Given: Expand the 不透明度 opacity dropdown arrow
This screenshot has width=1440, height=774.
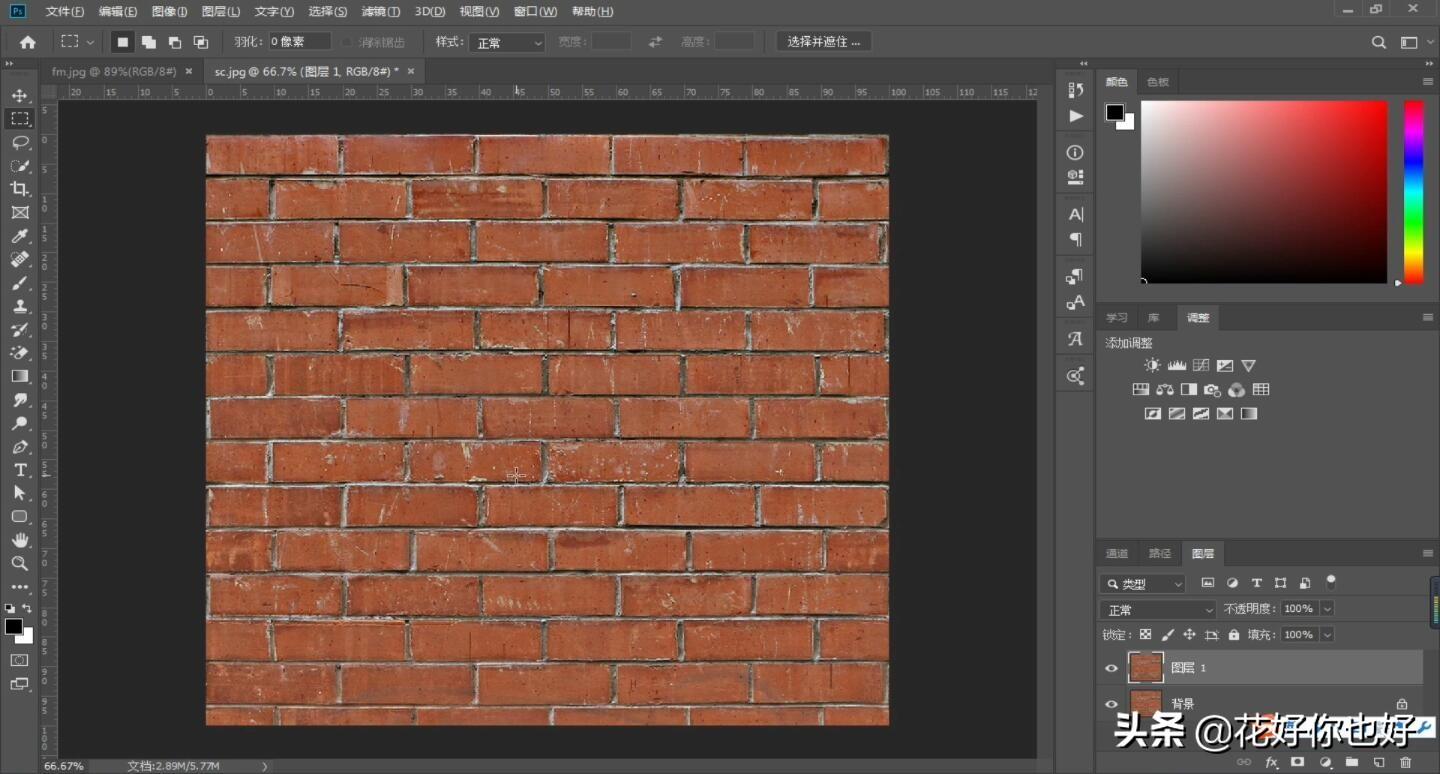Looking at the screenshot, I should [1327, 609].
